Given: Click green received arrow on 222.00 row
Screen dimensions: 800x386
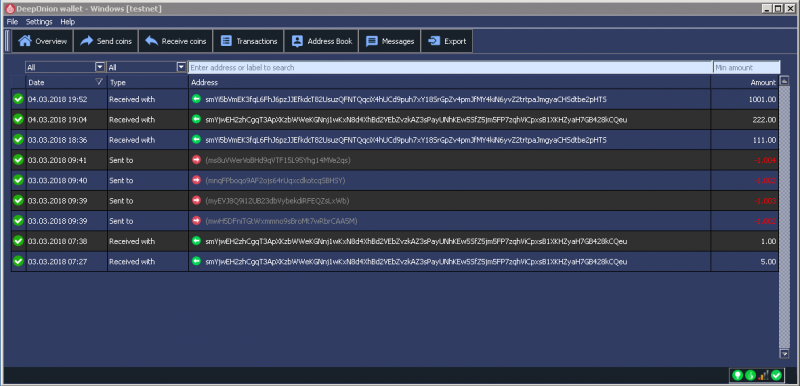Looking at the screenshot, I should 196,119.
